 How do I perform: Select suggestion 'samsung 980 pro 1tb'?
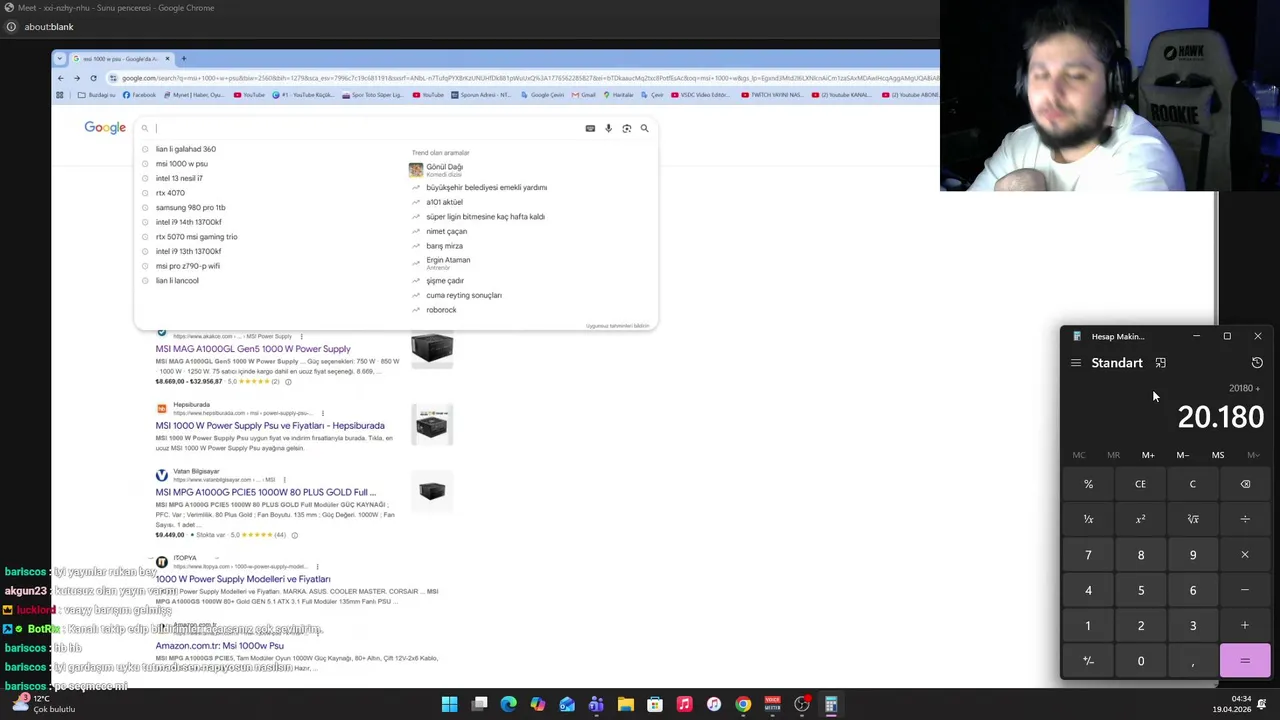(x=190, y=207)
